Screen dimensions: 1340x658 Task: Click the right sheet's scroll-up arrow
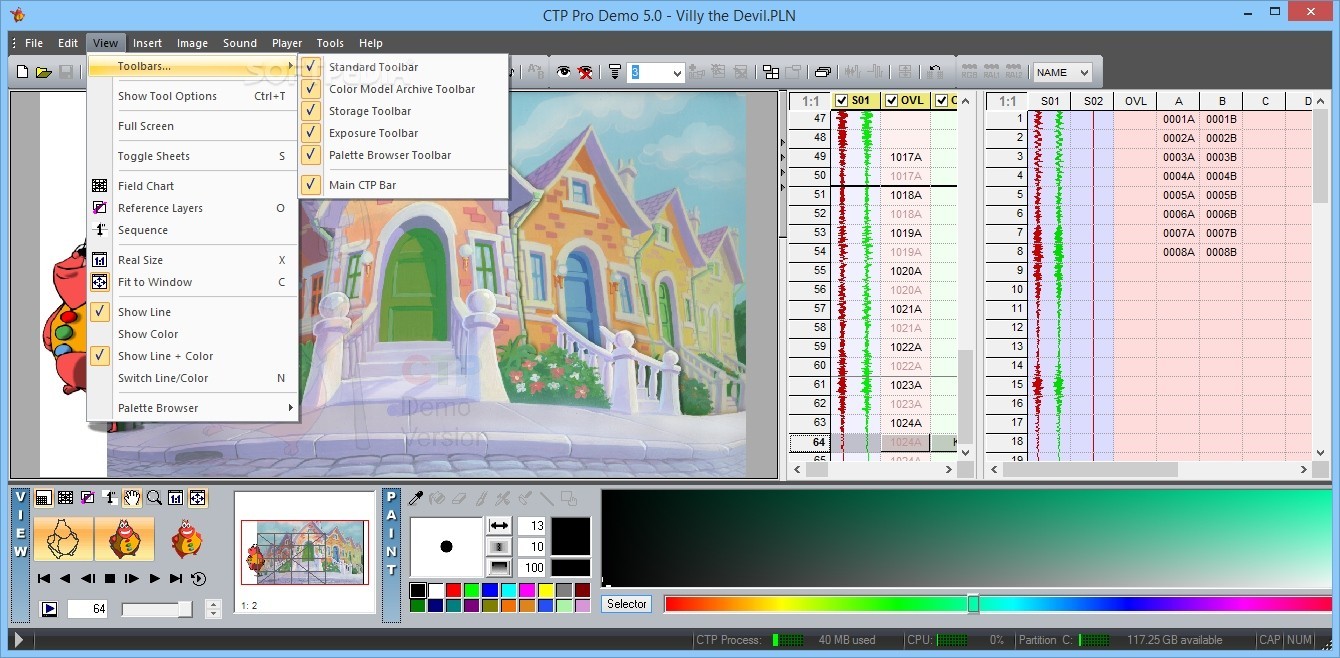pyautogui.click(x=1321, y=101)
